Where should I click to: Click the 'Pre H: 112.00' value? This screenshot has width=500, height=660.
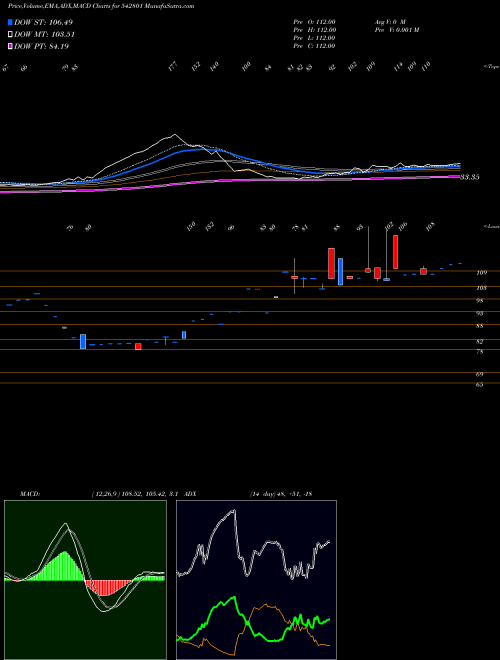(x=314, y=30)
